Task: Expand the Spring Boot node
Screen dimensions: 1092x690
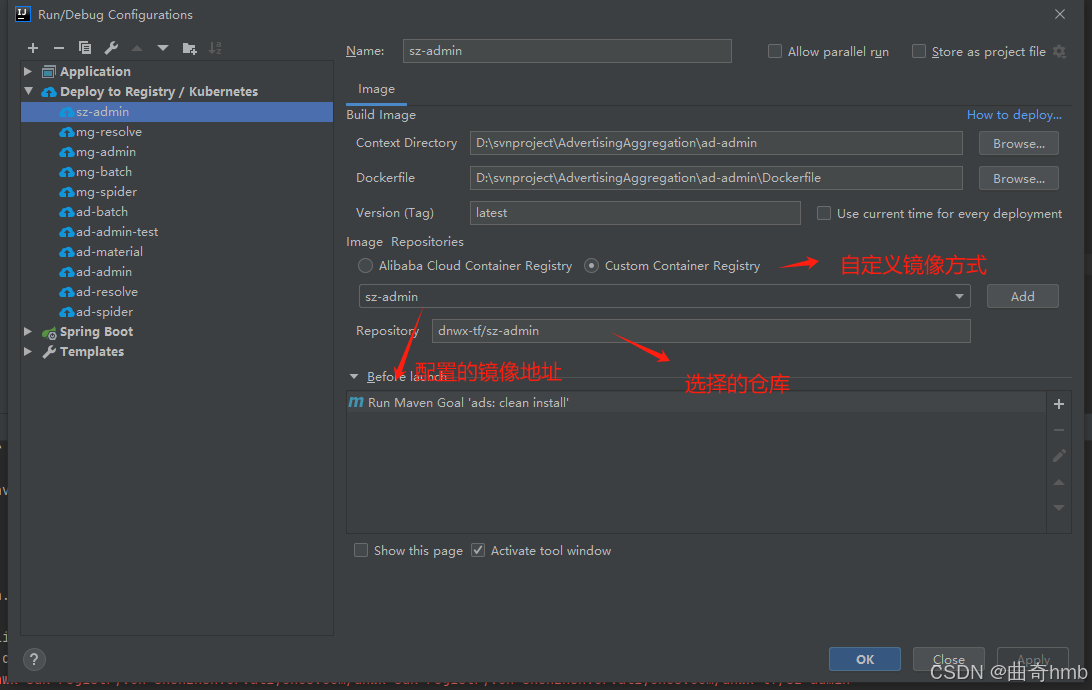Action: pyautogui.click(x=28, y=331)
